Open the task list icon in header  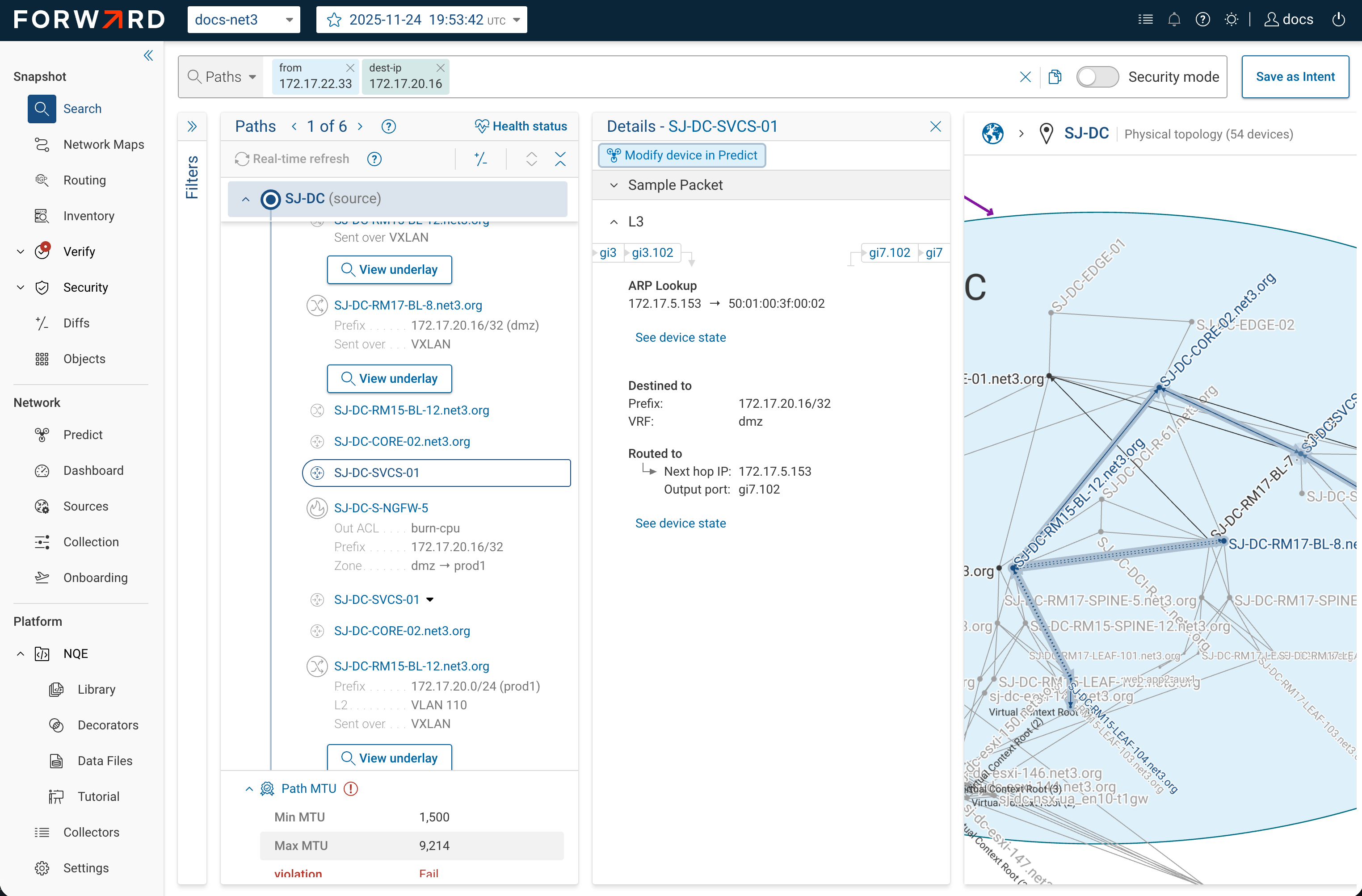coord(1146,20)
